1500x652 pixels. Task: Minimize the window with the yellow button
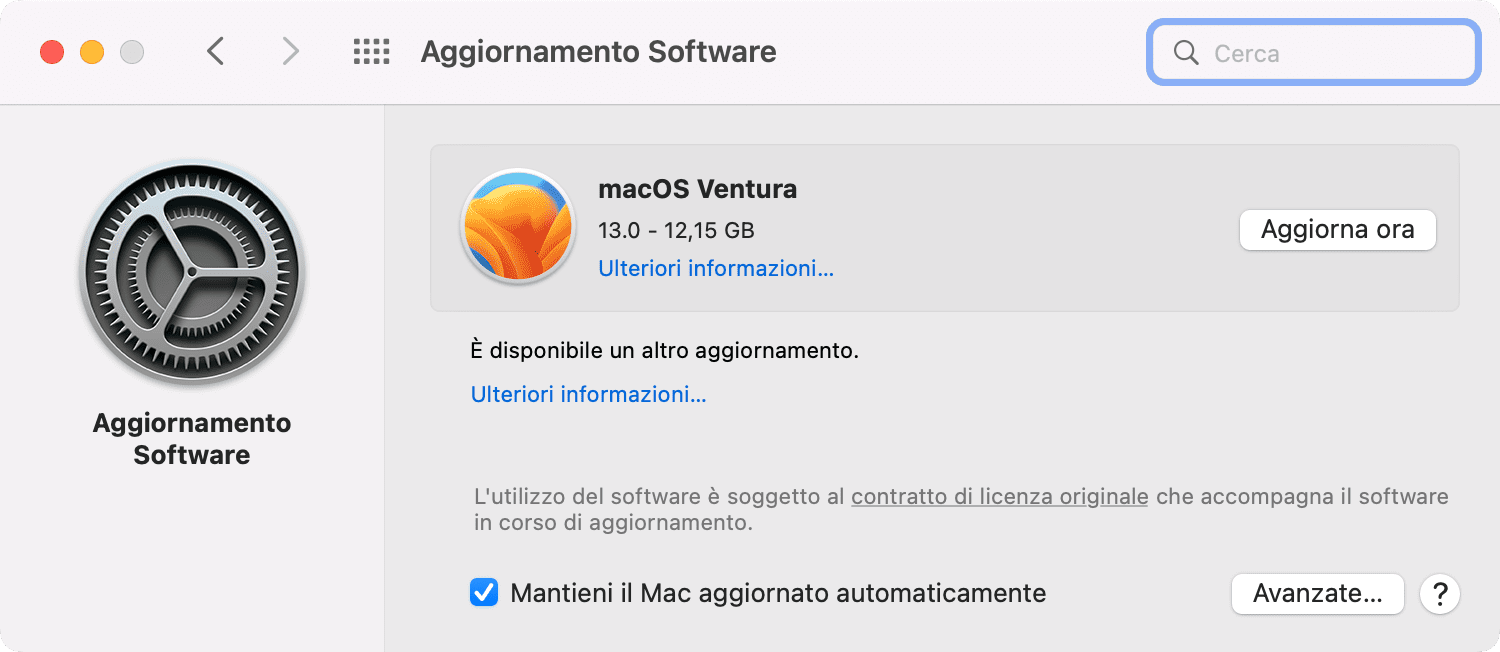pos(92,52)
